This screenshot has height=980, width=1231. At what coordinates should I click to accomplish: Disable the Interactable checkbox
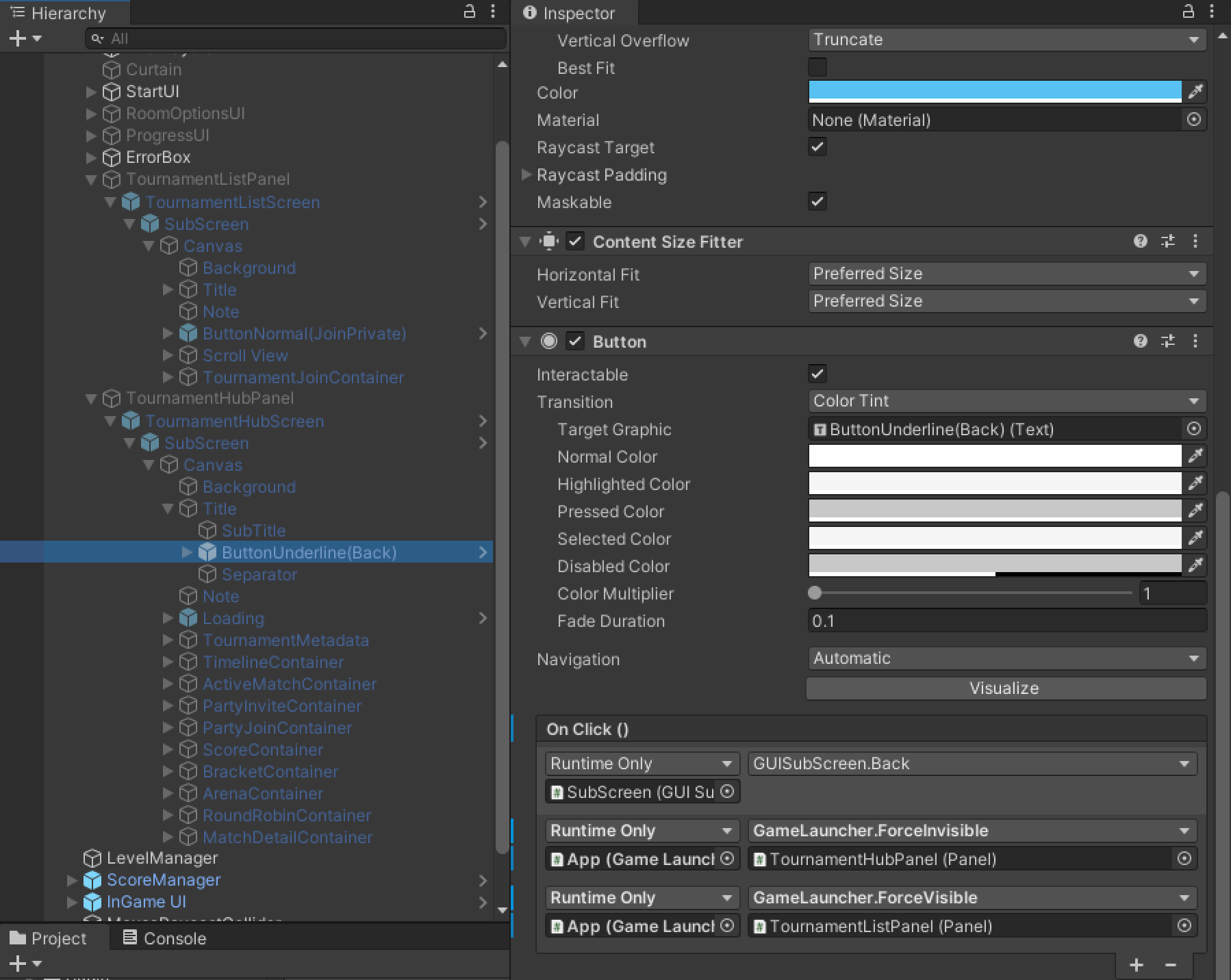[x=817, y=374]
